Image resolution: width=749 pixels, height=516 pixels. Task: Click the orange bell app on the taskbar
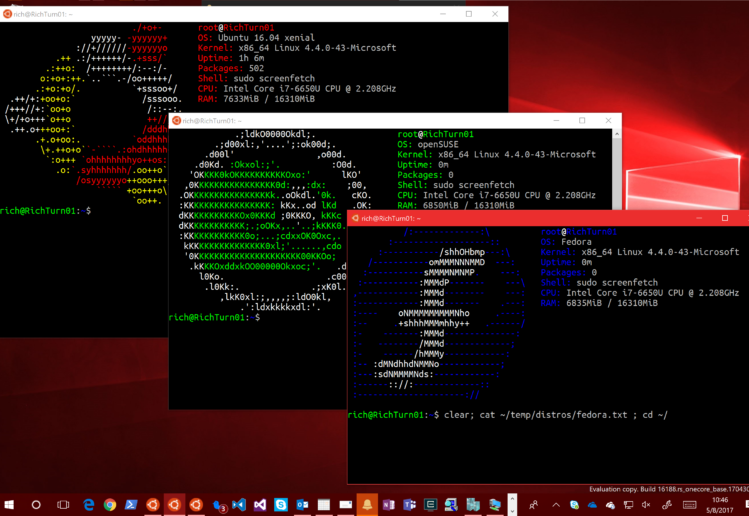tap(367, 505)
